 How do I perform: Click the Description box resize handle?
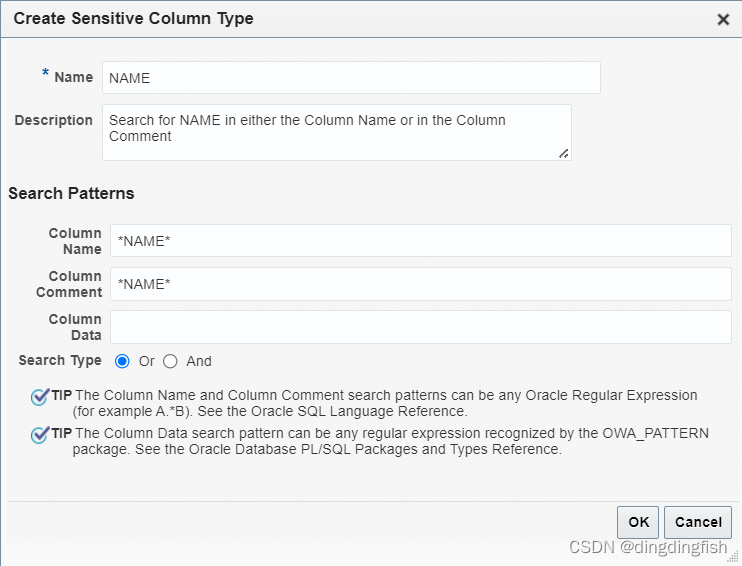tap(564, 153)
